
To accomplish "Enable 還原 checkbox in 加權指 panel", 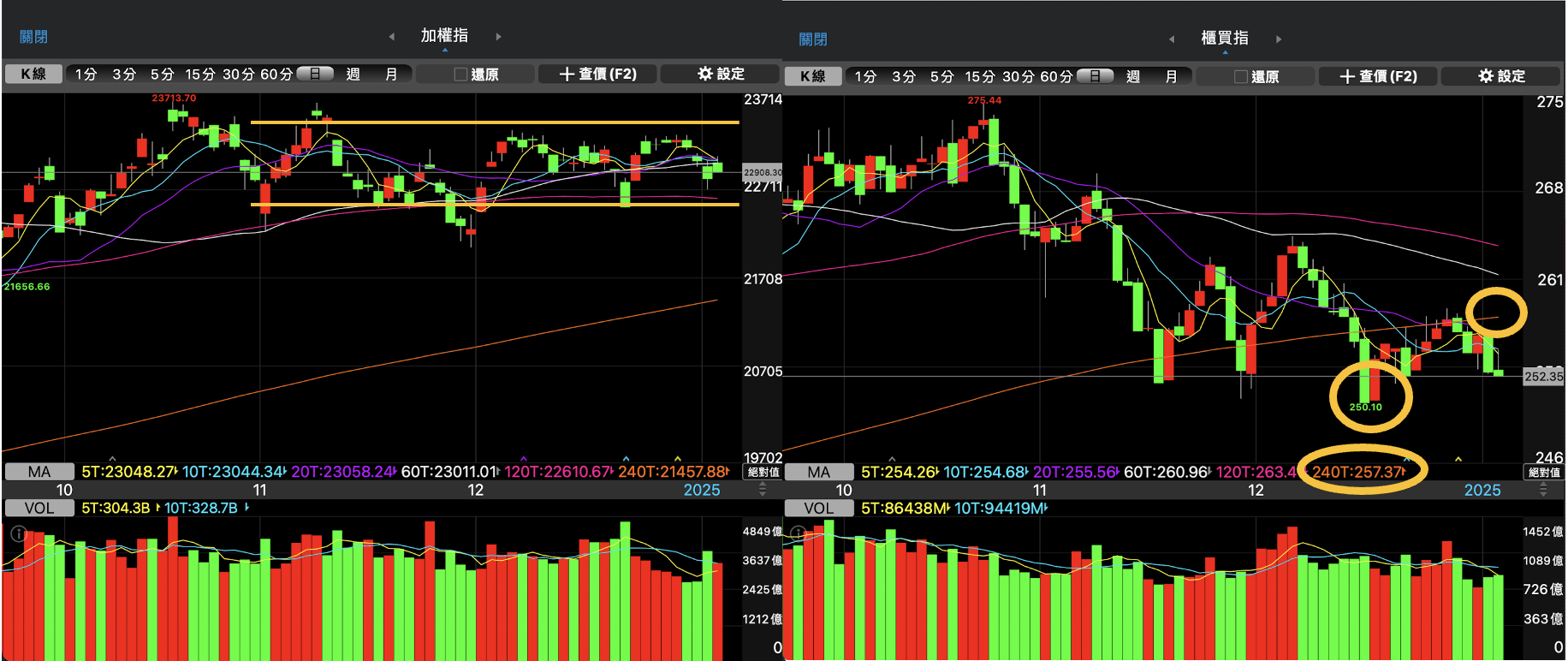I will coord(460,74).
